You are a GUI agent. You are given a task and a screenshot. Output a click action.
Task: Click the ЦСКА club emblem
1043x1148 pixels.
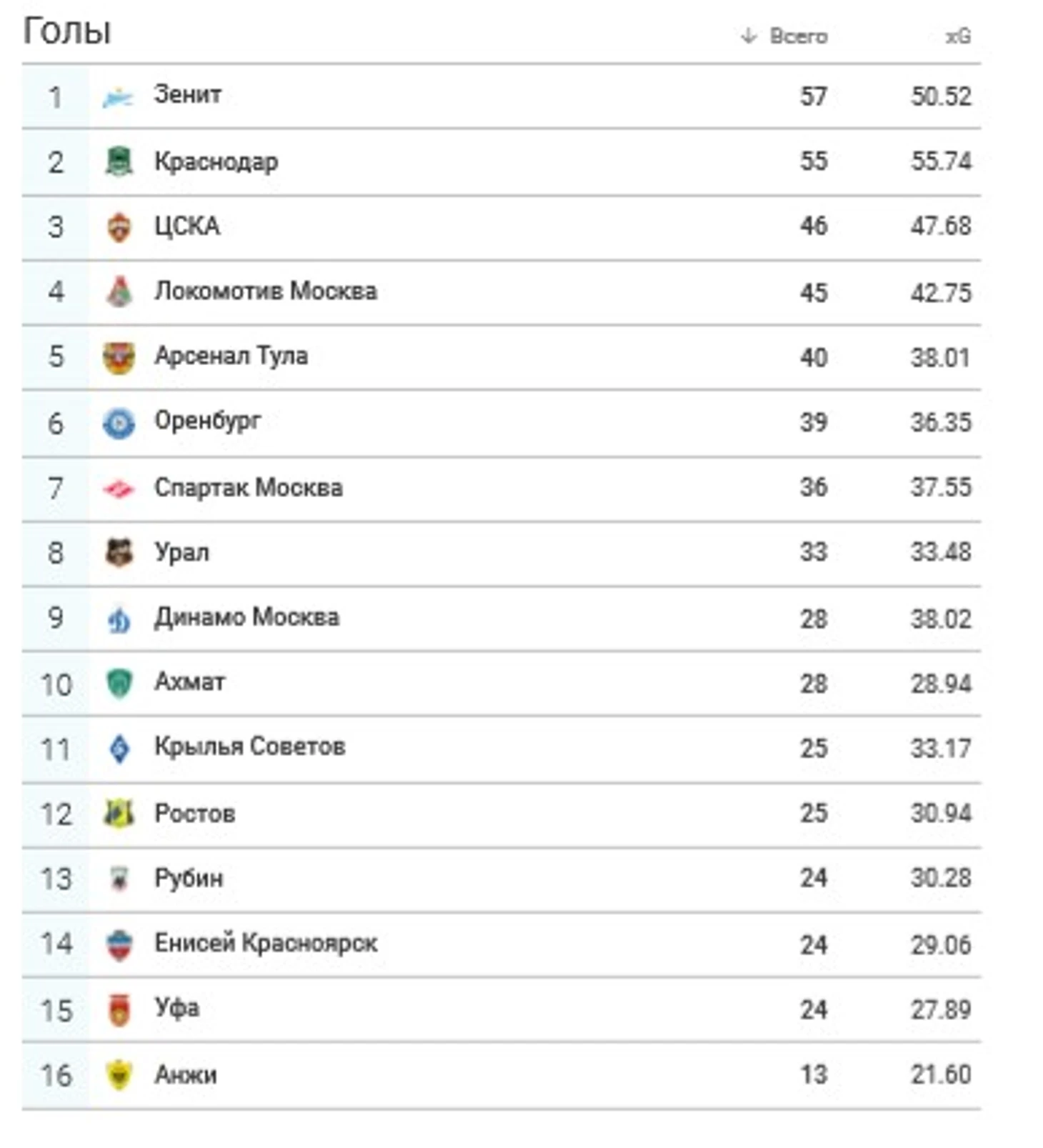(x=119, y=227)
